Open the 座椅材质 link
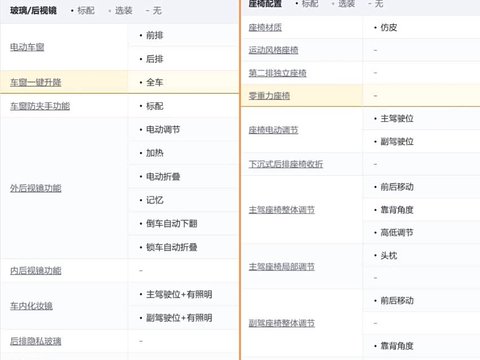The width and height of the screenshot is (480, 360). (265, 27)
